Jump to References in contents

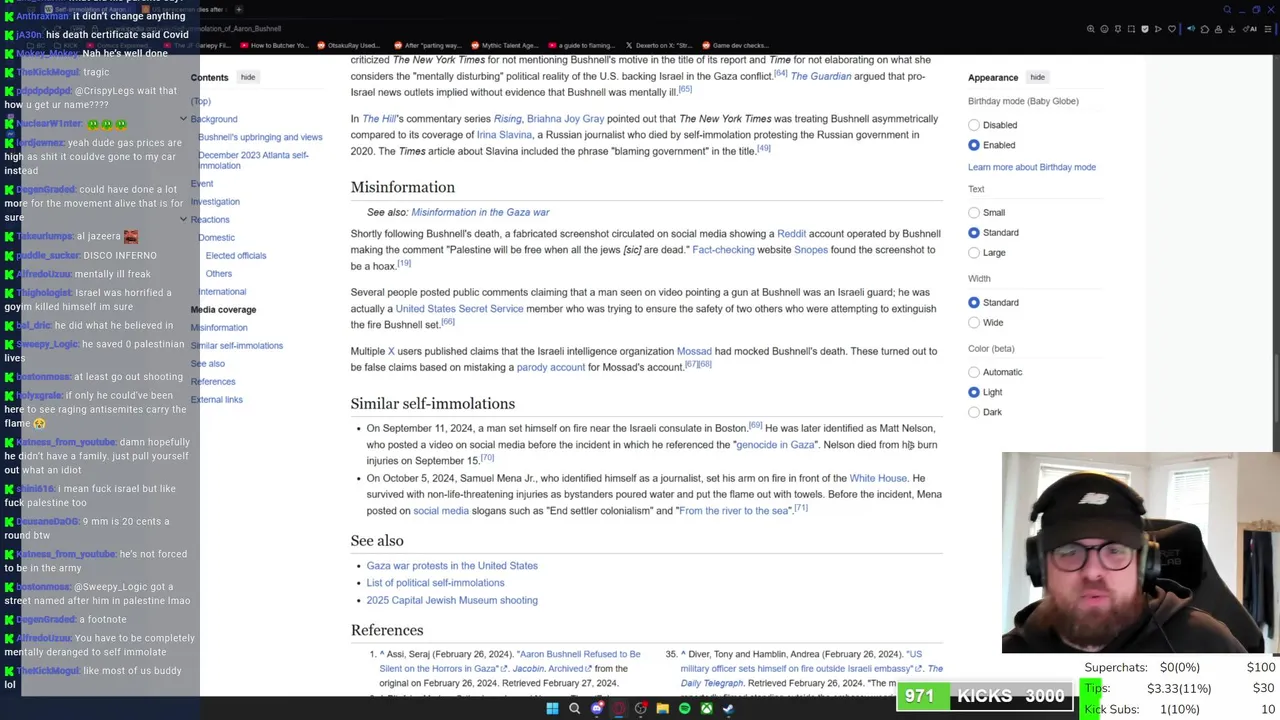213,381
